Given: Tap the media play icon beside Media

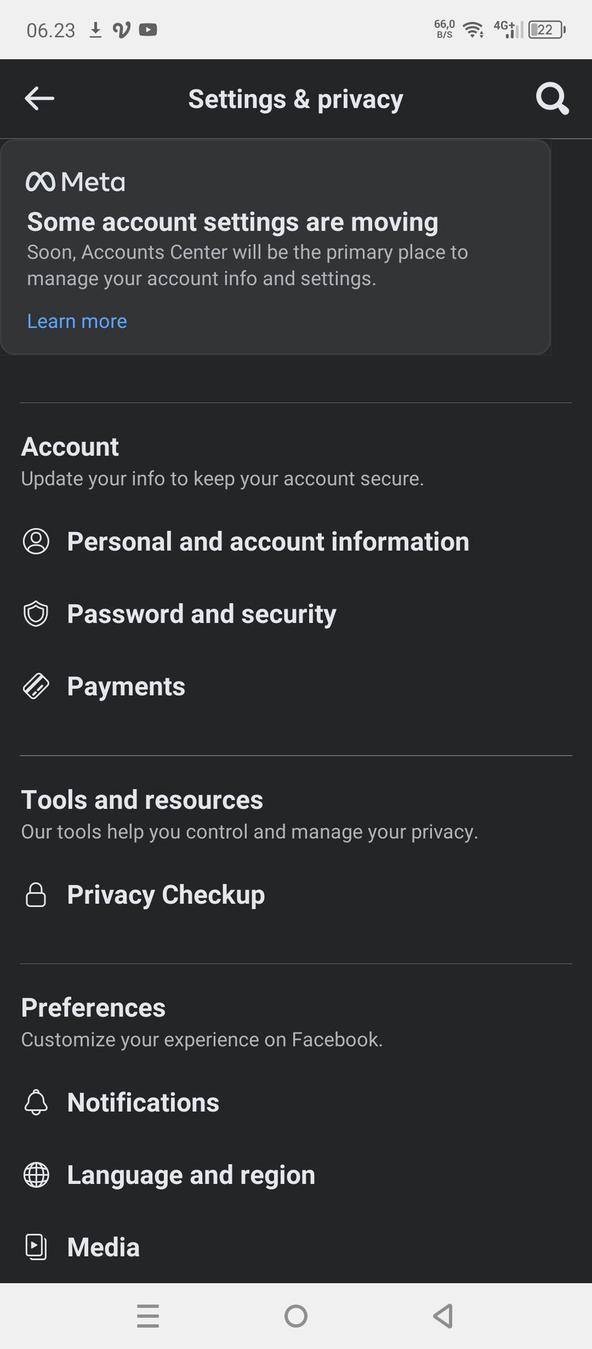Looking at the screenshot, I should (36, 1247).
